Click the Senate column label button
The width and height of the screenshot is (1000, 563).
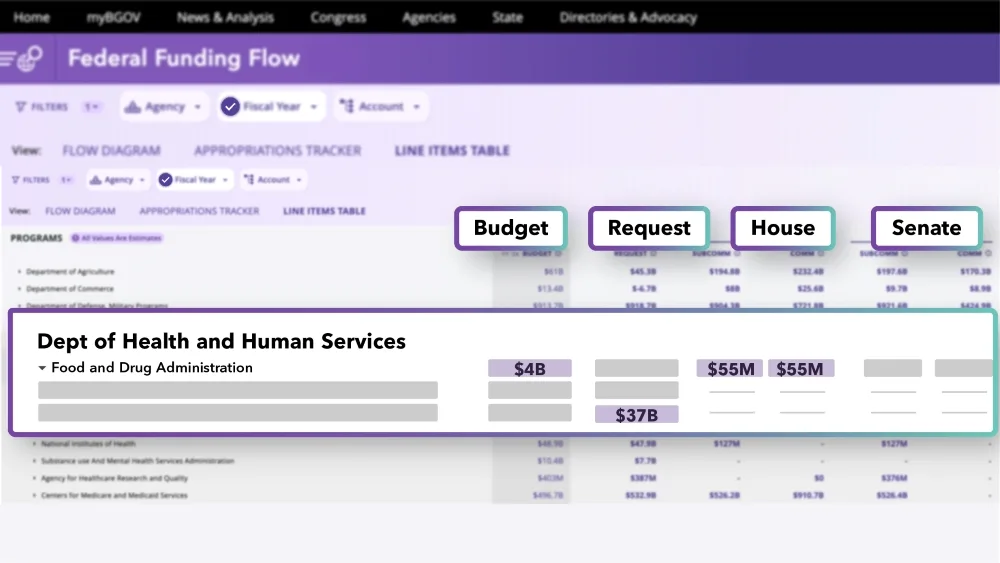tap(927, 228)
